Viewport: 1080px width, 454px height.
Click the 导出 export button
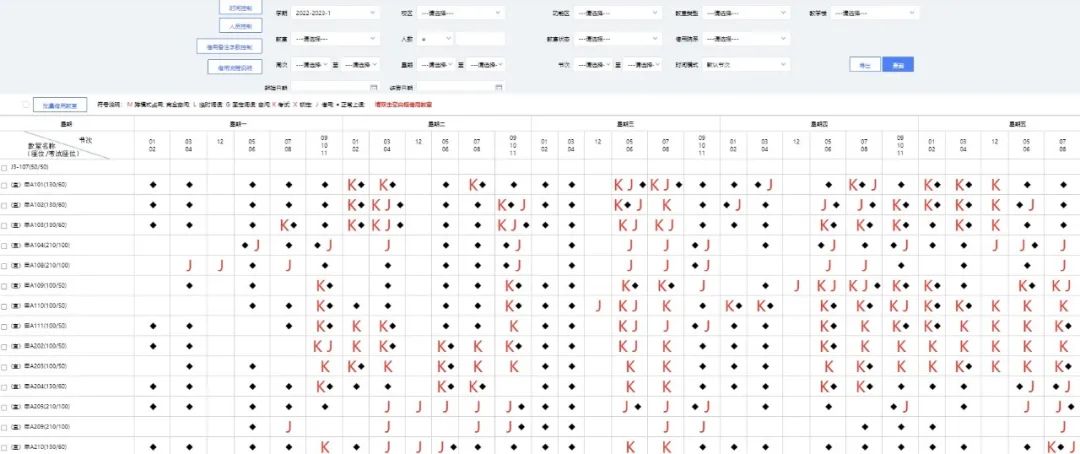coord(864,64)
